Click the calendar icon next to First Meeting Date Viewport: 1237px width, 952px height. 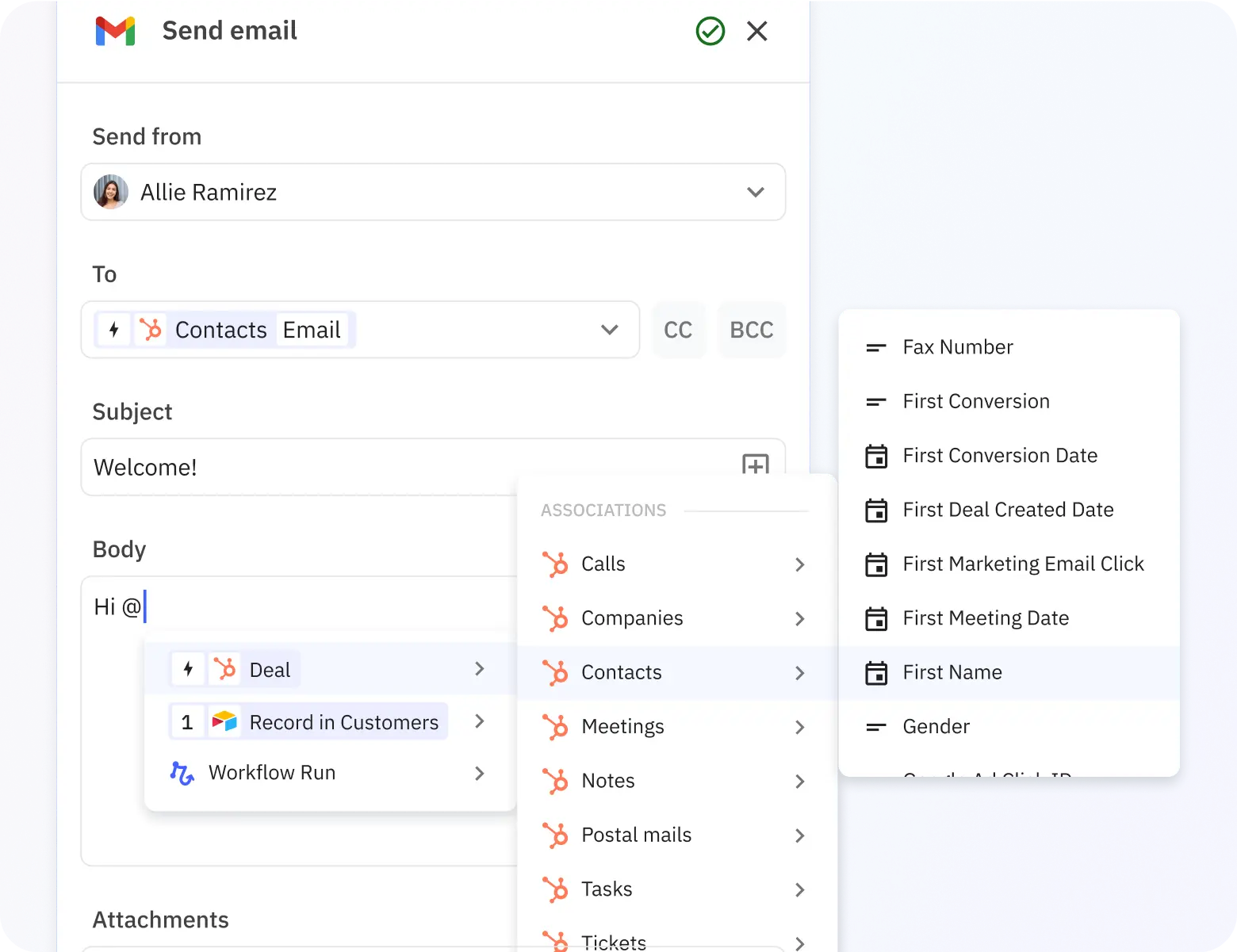876,618
